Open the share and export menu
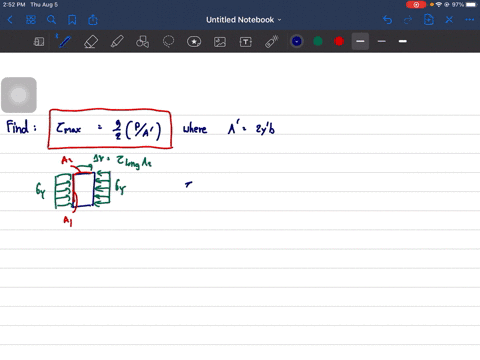Screen dimensions: 480x360 pyautogui.click(x=93, y=20)
